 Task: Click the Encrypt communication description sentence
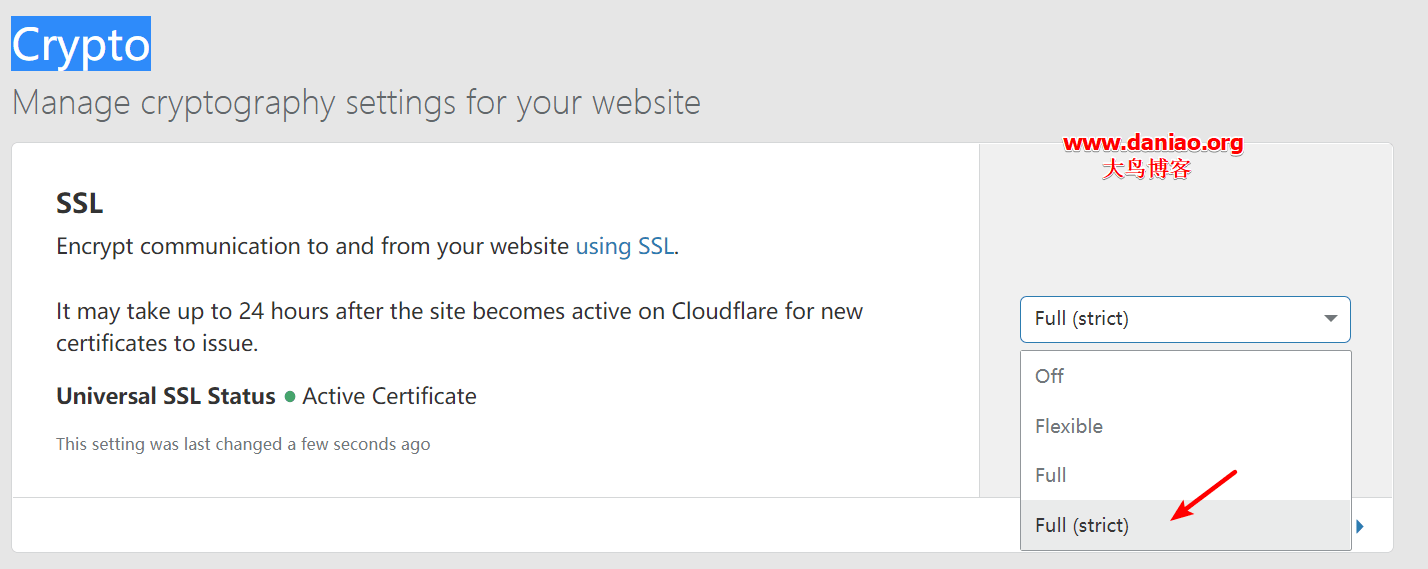coord(368,246)
